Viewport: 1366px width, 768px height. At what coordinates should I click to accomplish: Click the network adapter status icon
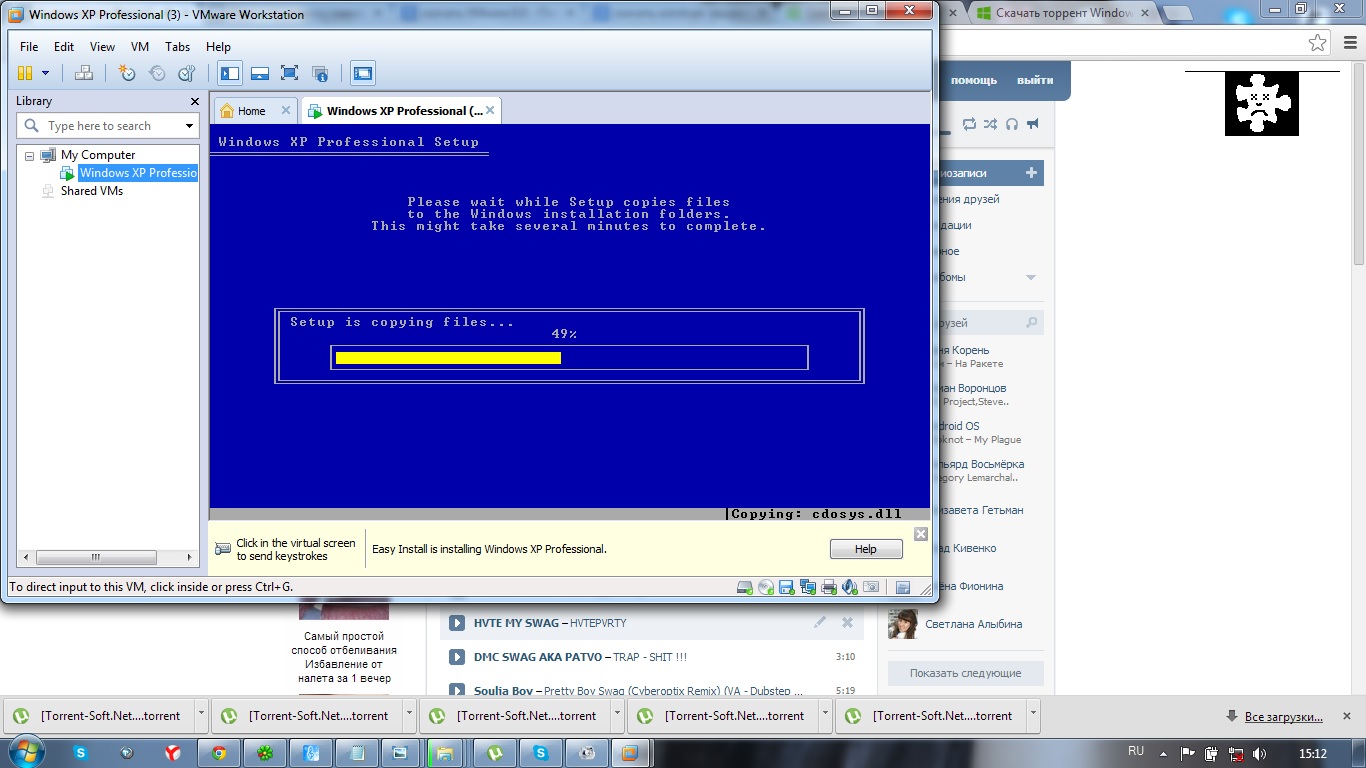click(808, 587)
